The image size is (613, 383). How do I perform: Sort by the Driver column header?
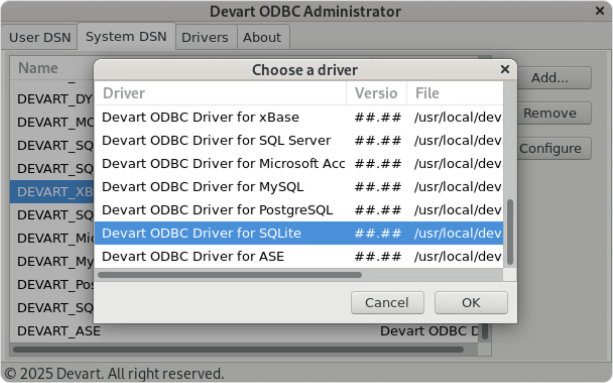click(x=220, y=93)
